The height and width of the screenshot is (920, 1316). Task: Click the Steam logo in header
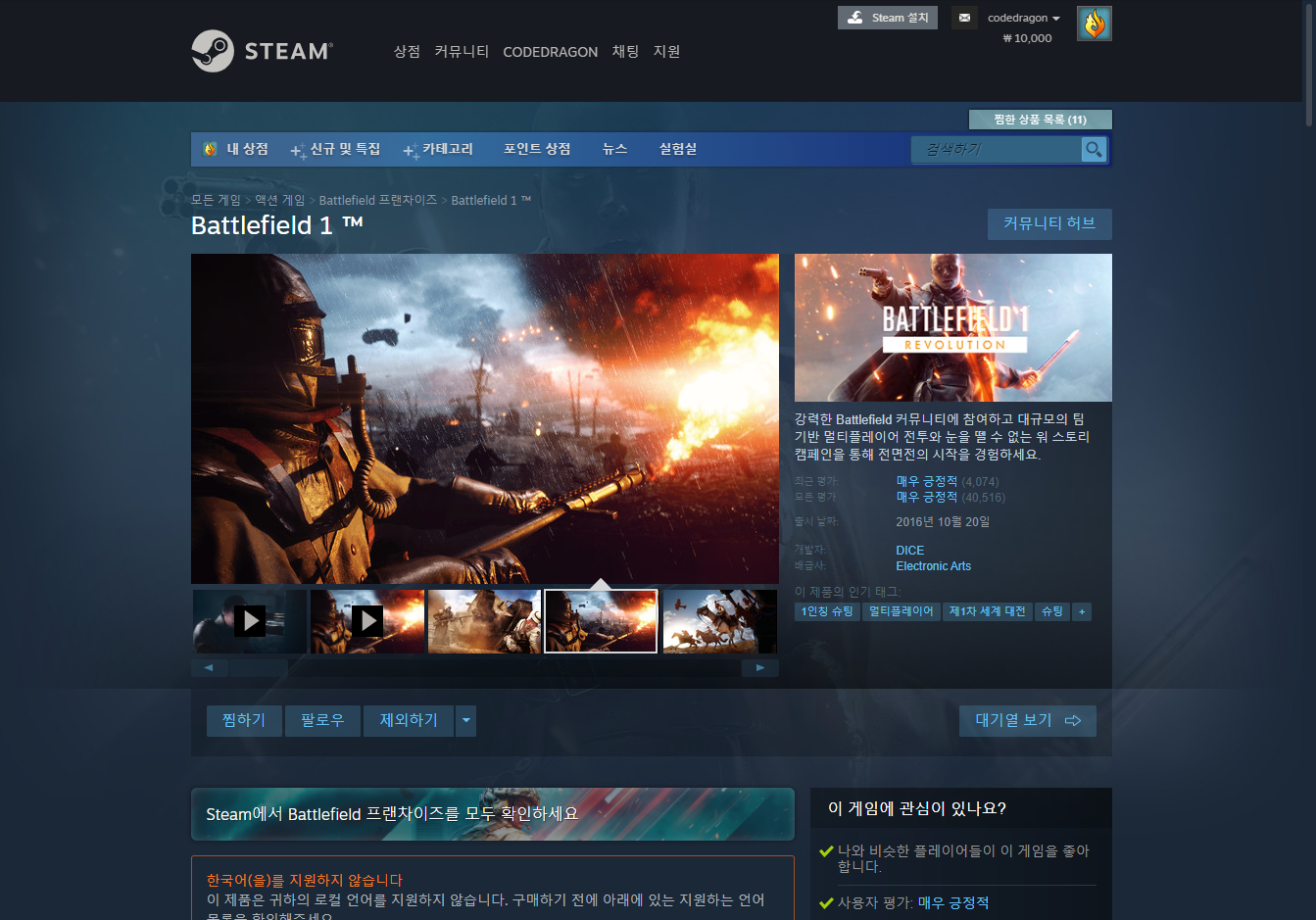pyautogui.click(x=263, y=51)
